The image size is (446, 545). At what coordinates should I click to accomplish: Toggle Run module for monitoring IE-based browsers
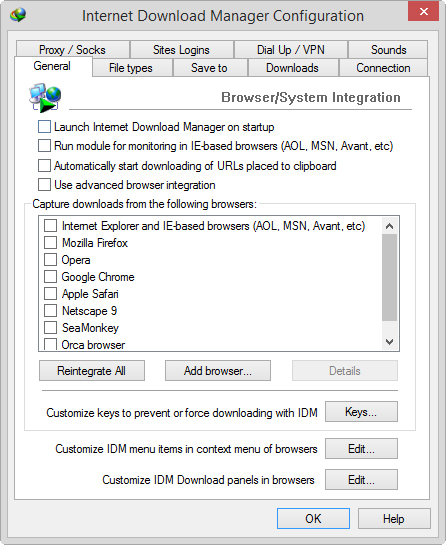(44, 146)
